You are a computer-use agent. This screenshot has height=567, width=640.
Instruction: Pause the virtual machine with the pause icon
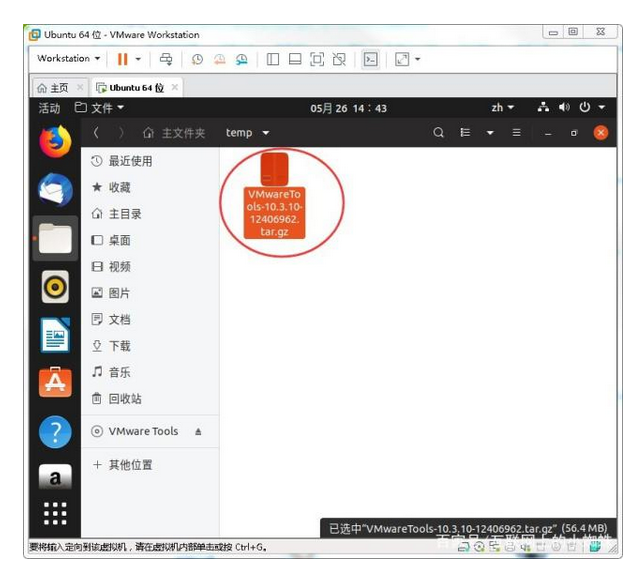122,59
